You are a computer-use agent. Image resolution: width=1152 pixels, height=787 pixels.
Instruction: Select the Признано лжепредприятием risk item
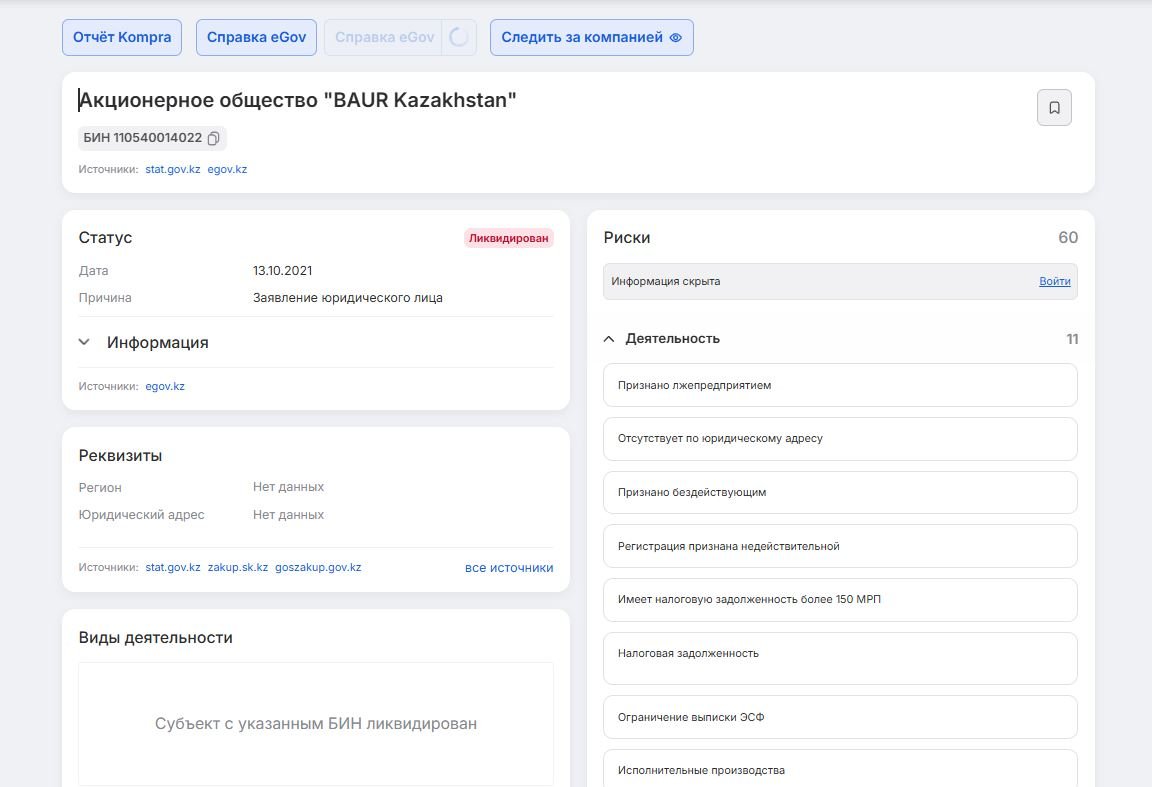click(840, 385)
